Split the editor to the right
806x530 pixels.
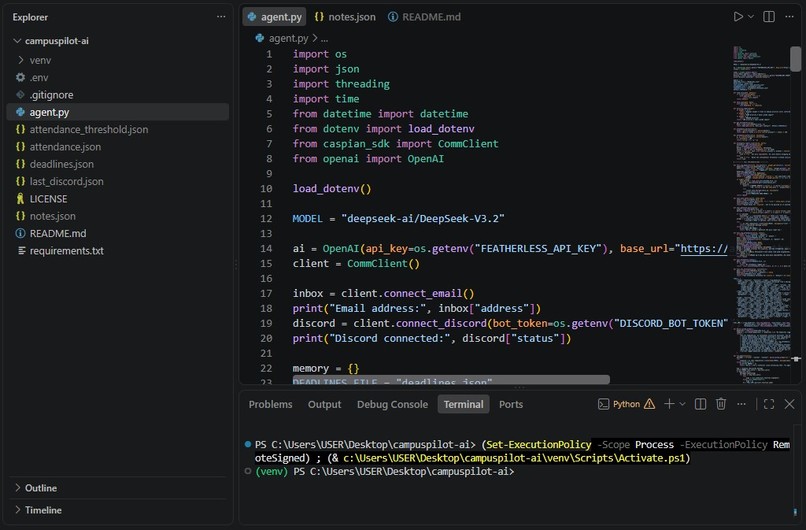pyautogui.click(x=769, y=17)
